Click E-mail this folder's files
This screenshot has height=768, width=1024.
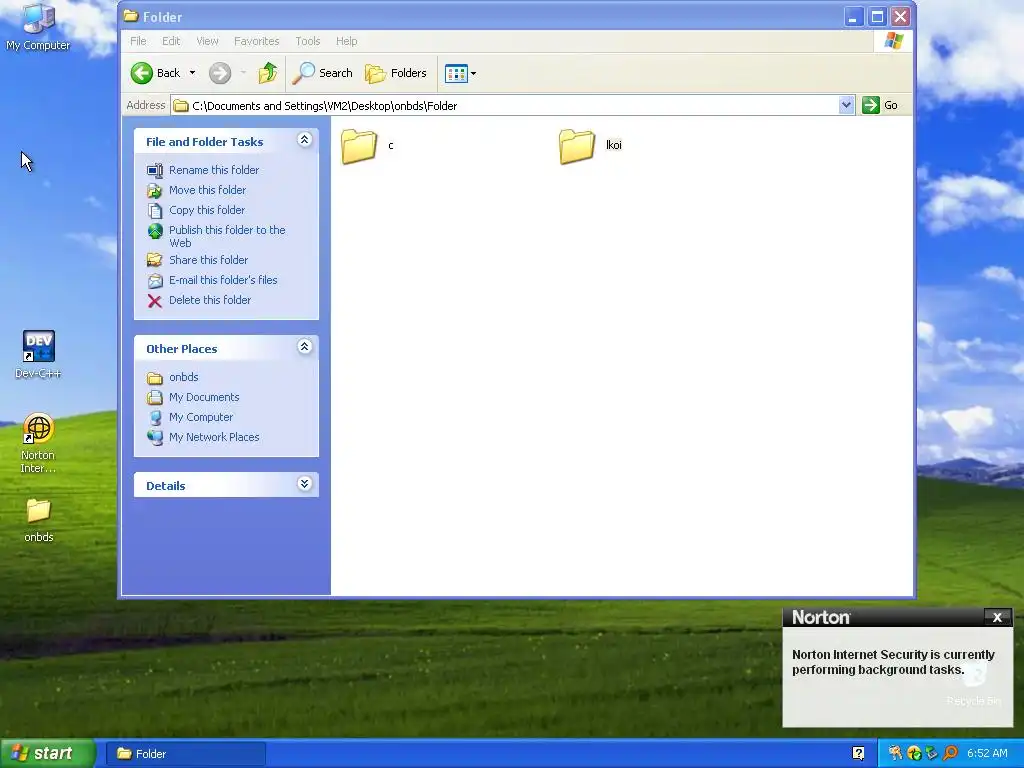tap(223, 280)
